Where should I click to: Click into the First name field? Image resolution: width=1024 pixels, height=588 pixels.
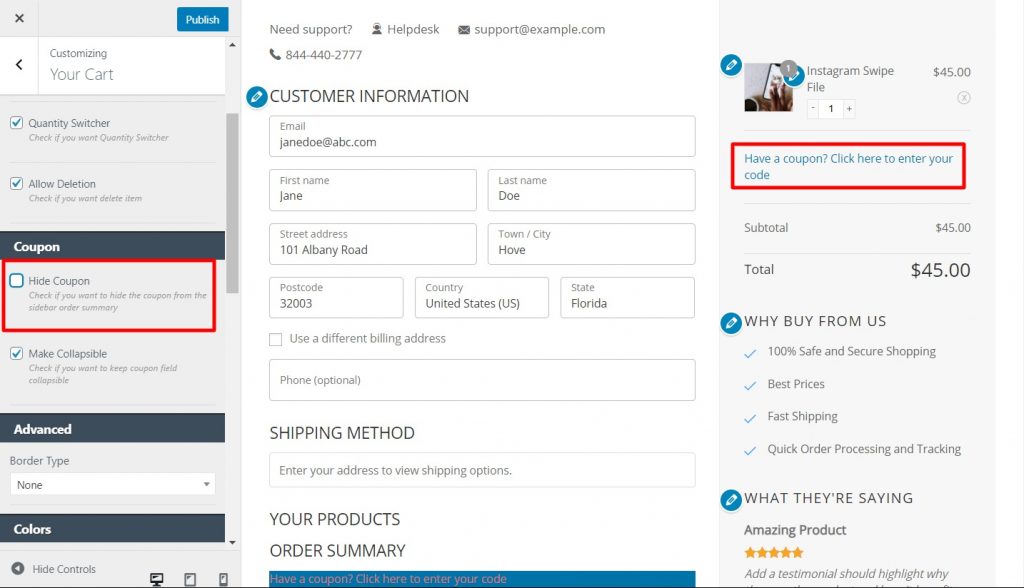373,190
